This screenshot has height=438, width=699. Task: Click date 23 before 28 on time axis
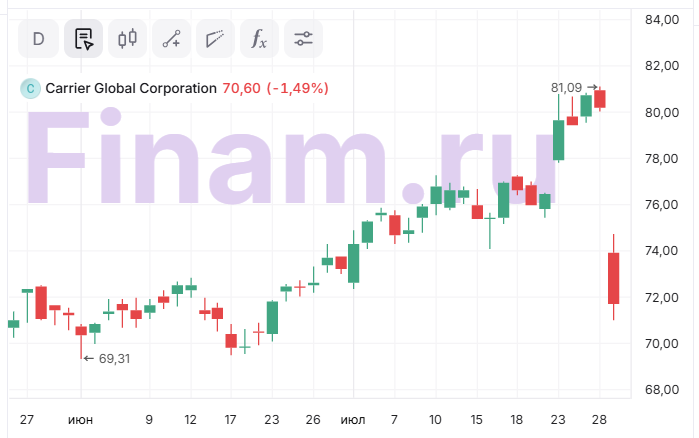pos(558,419)
